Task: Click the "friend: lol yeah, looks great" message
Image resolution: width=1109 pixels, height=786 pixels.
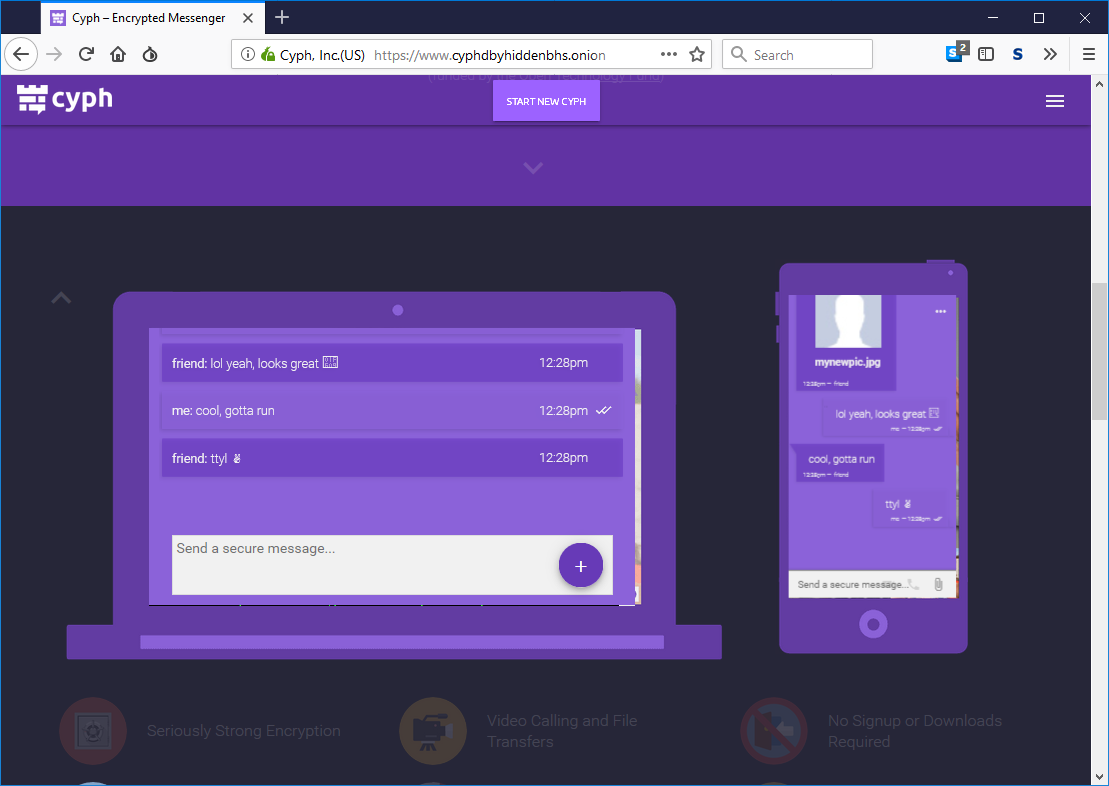Action: [x=392, y=363]
